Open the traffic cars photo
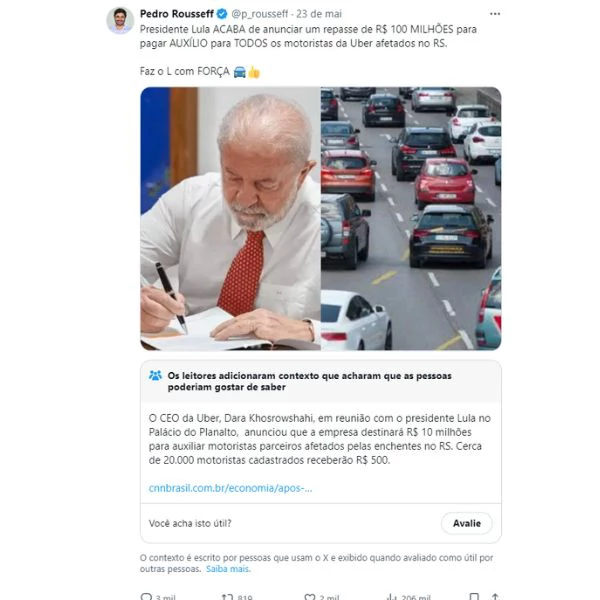The height and width of the screenshot is (600, 600). 411,218
